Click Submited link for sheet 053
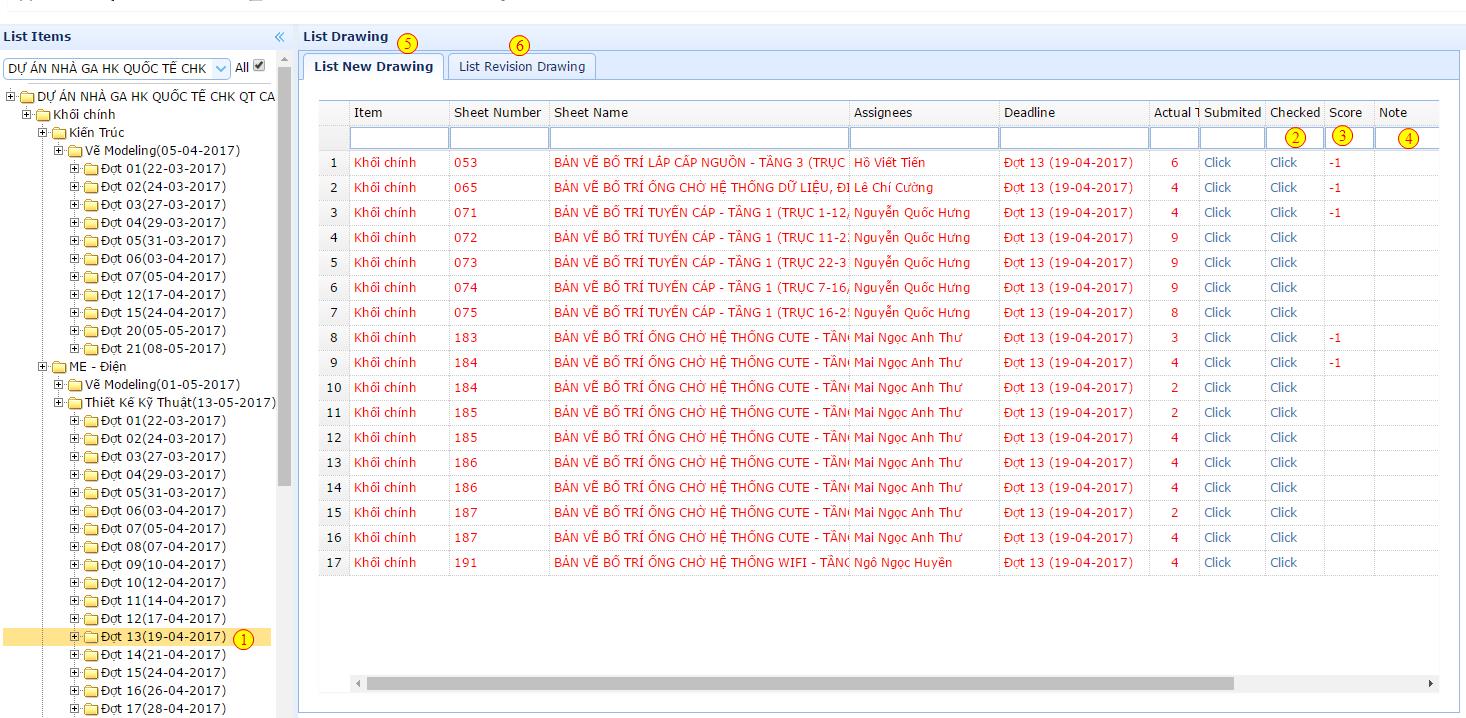This screenshot has width=1466, height=718. point(1217,163)
